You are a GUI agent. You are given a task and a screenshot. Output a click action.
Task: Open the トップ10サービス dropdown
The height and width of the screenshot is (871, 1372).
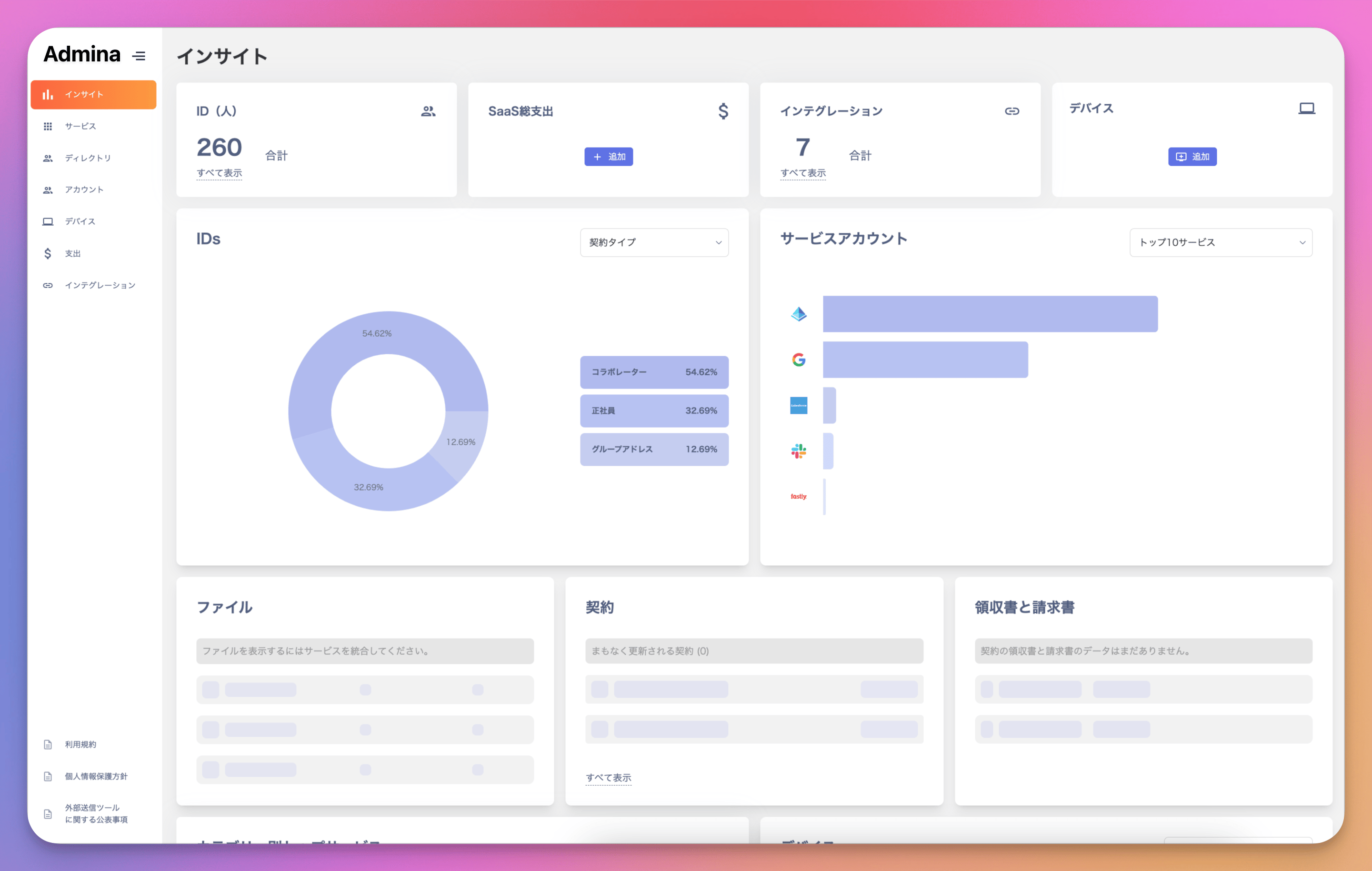[1221, 243]
